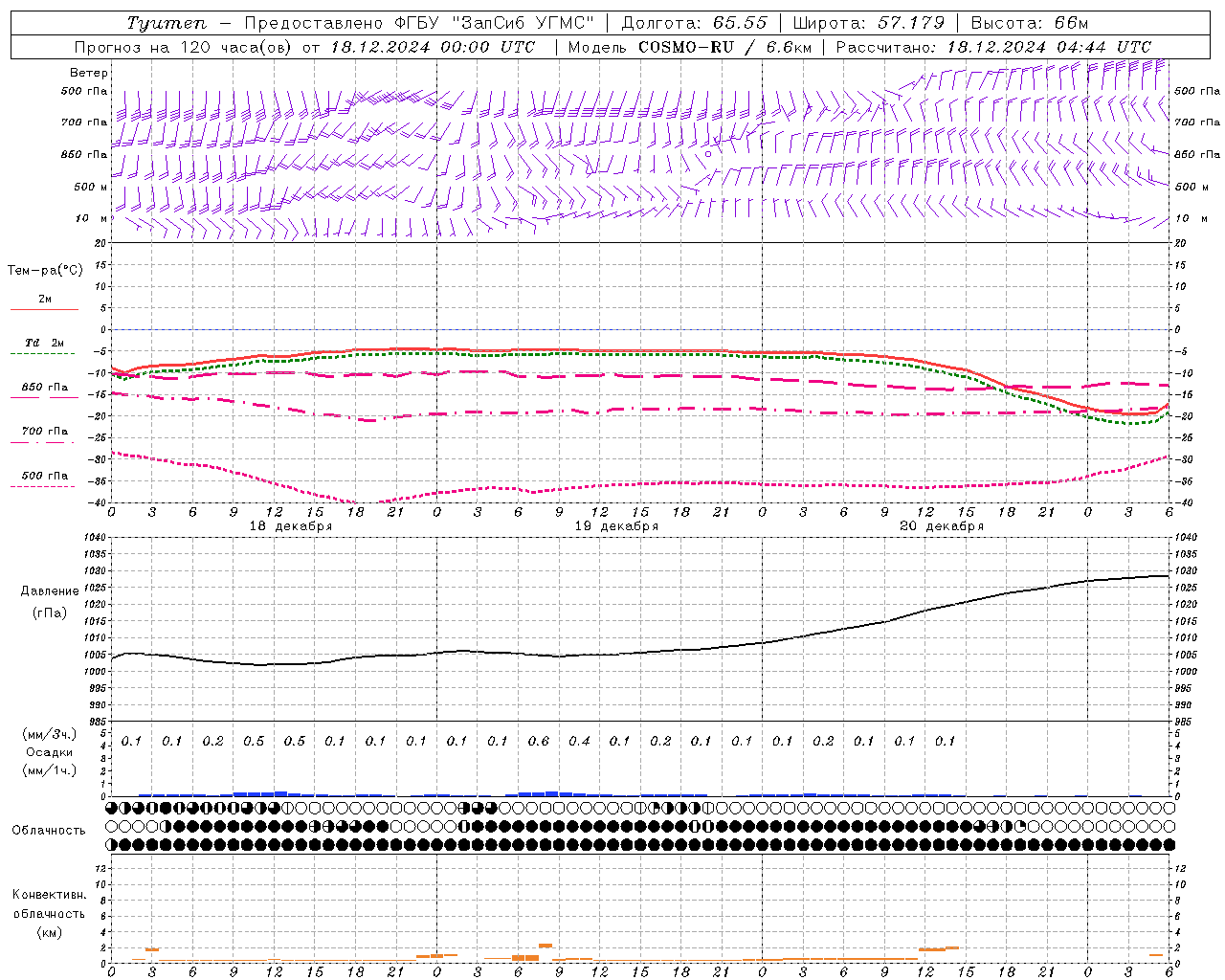Click the dash-dot 700 гПа legend line sample
Image resolution: width=1225 pixels, height=980 pixels.
point(42,442)
